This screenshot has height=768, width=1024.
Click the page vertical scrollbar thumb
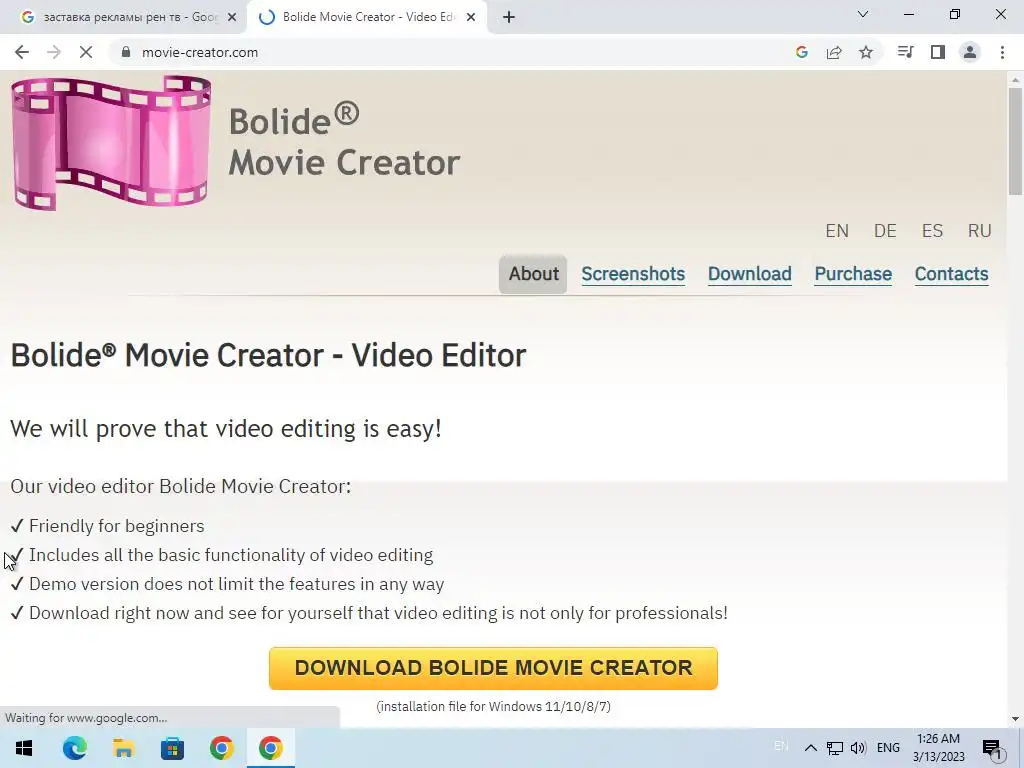[x=1015, y=140]
